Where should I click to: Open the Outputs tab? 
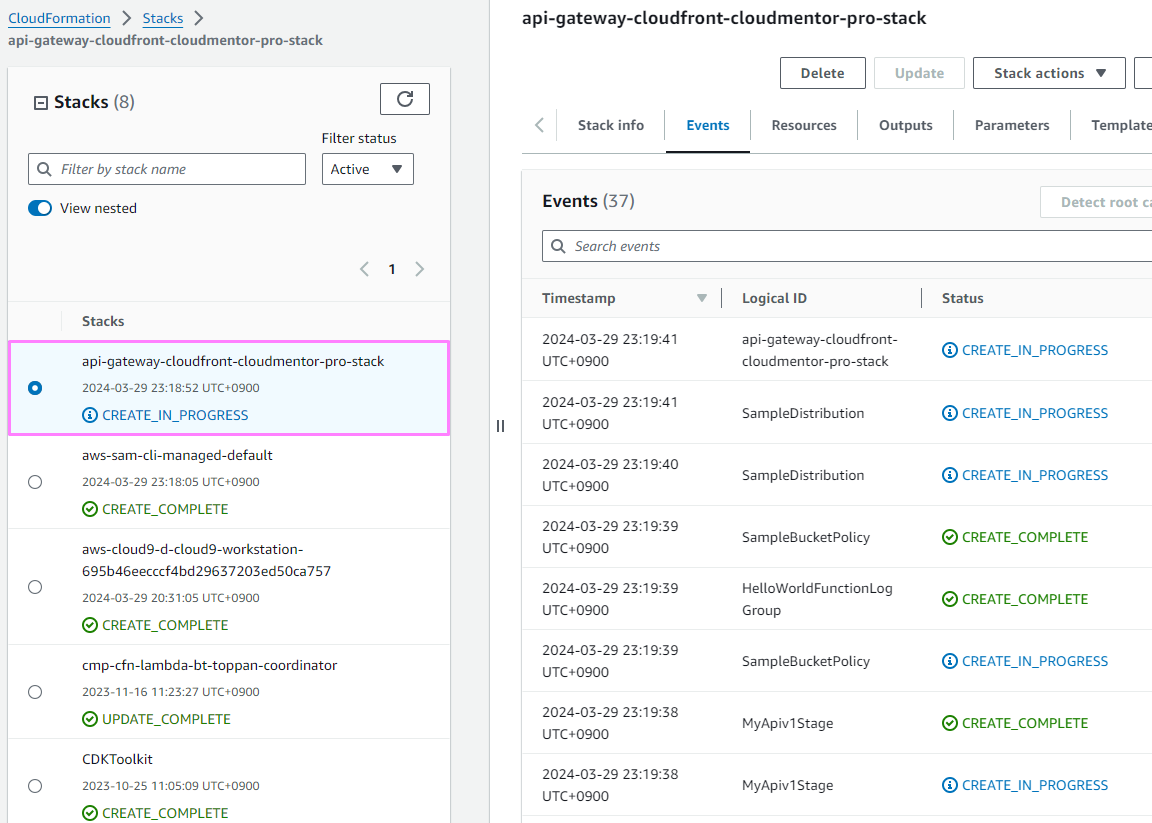point(905,125)
